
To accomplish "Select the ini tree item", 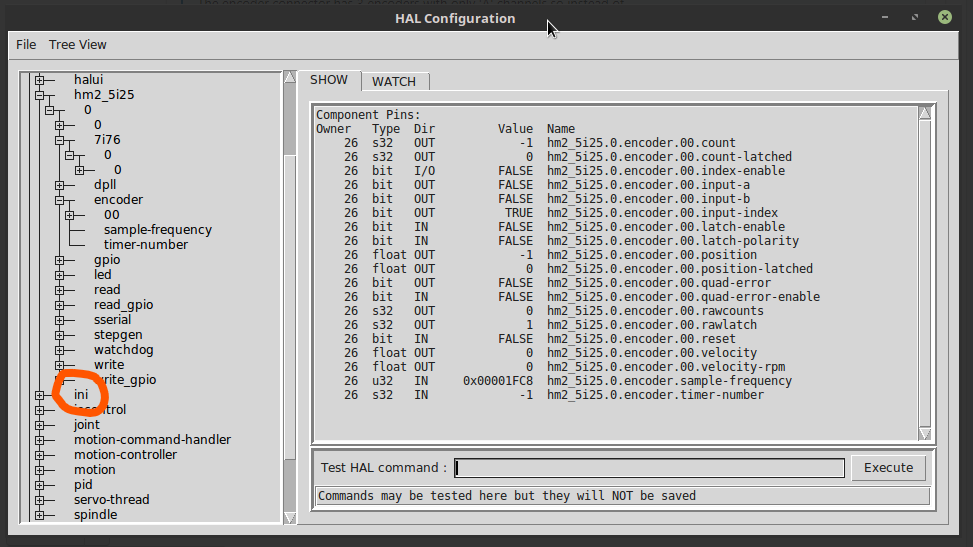I will 81,395.
